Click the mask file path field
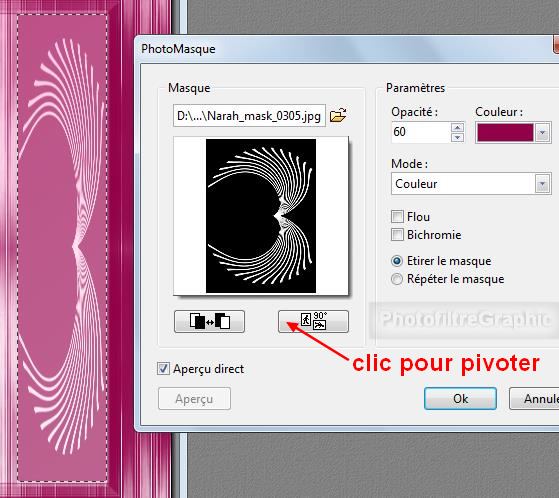The width and height of the screenshot is (559, 498). tap(249, 115)
